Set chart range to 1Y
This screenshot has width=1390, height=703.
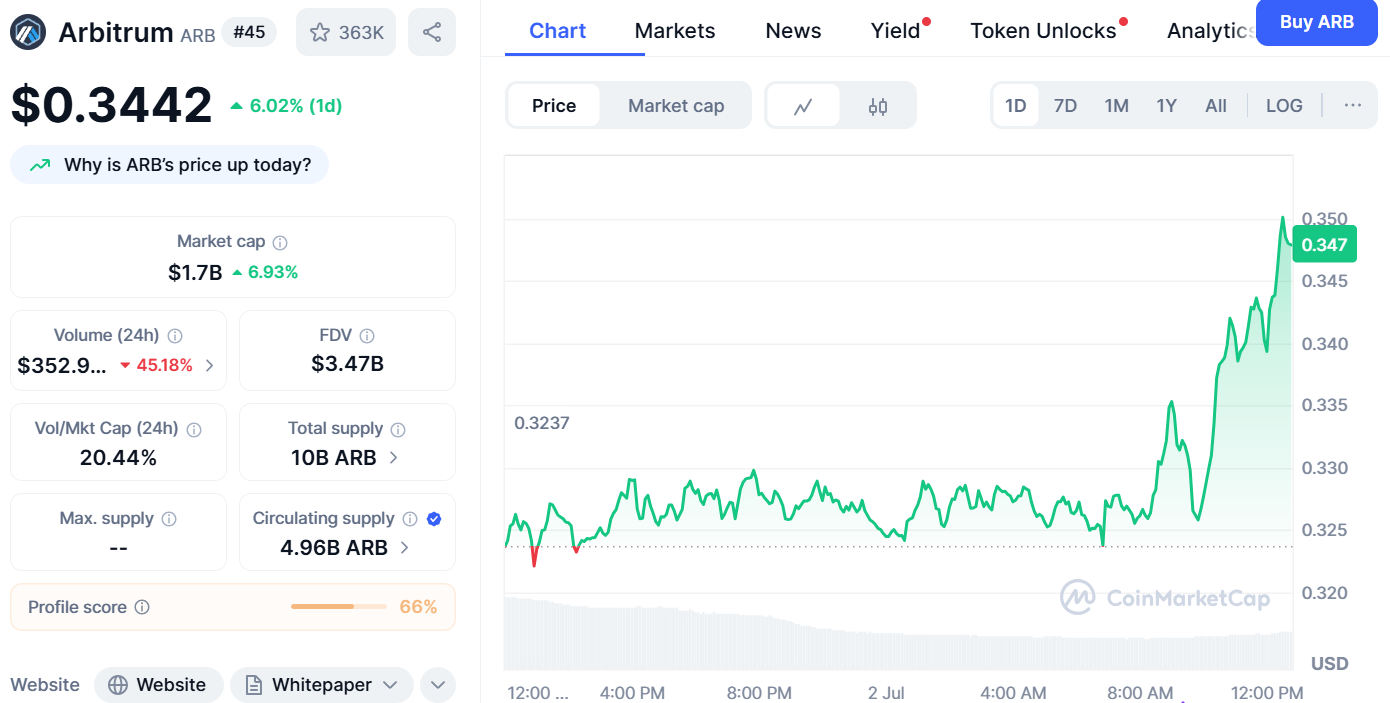tap(1167, 106)
